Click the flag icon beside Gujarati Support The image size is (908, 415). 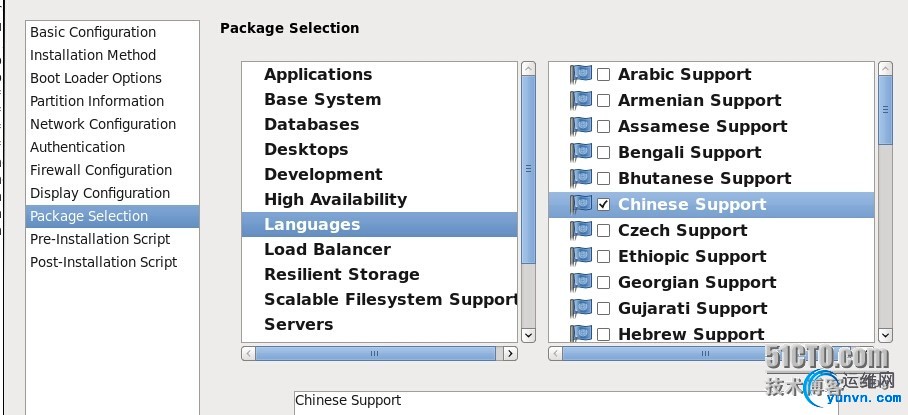coord(581,308)
